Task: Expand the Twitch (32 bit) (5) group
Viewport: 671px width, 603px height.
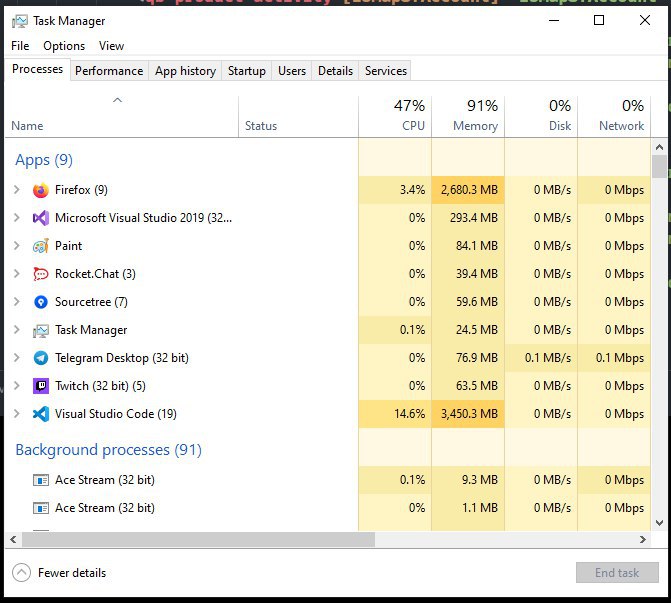Action: pyautogui.click(x=17, y=386)
